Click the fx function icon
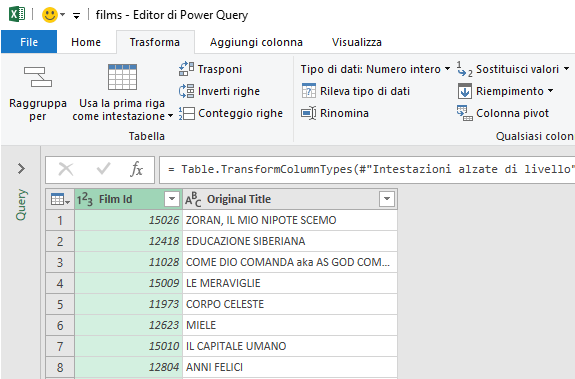Image resolution: width=575 pixels, height=379 pixels. tap(136, 169)
